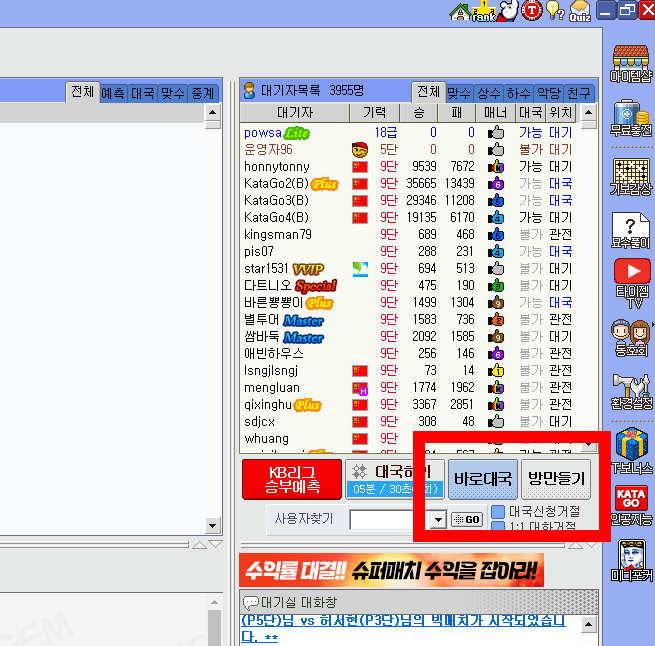
Task: Sort by the 매너 column header
Action: click(495, 112)
